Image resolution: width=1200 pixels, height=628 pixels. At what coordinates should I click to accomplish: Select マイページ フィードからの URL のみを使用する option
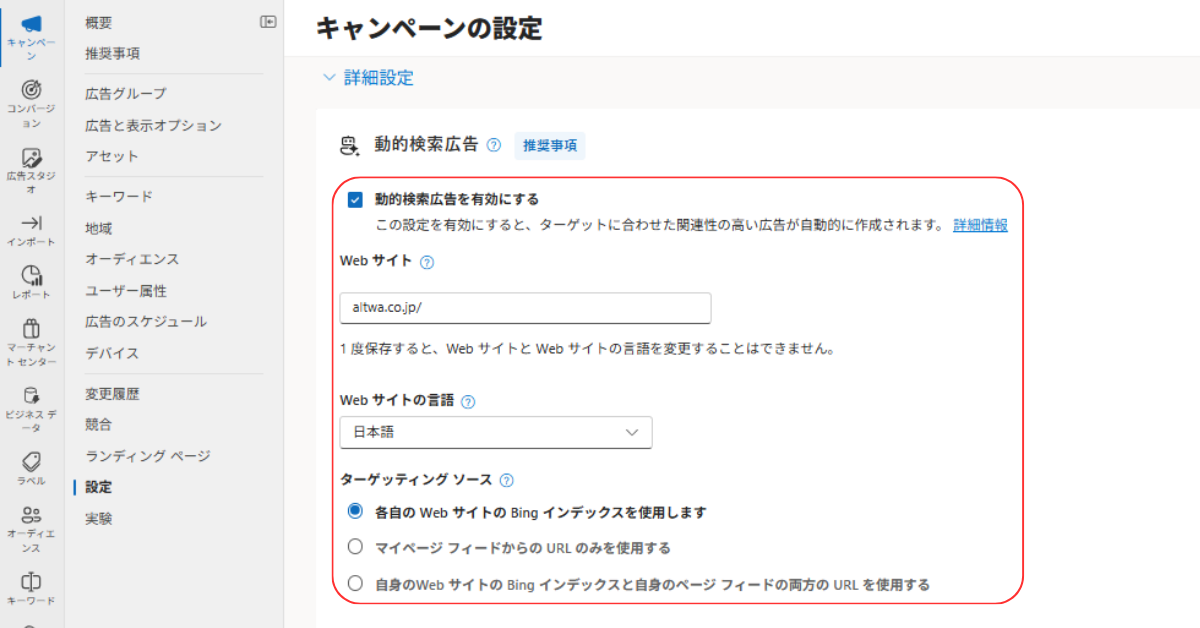point(355,547)
